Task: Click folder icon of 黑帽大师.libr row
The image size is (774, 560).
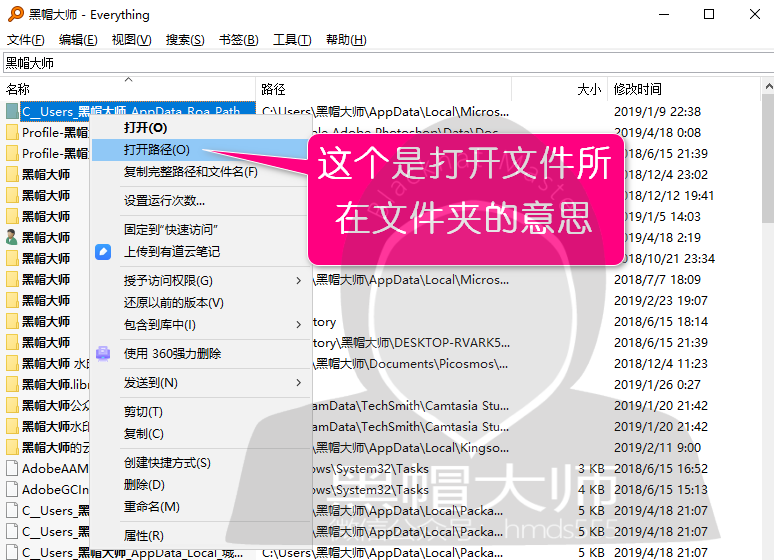Action: point(12,384)
